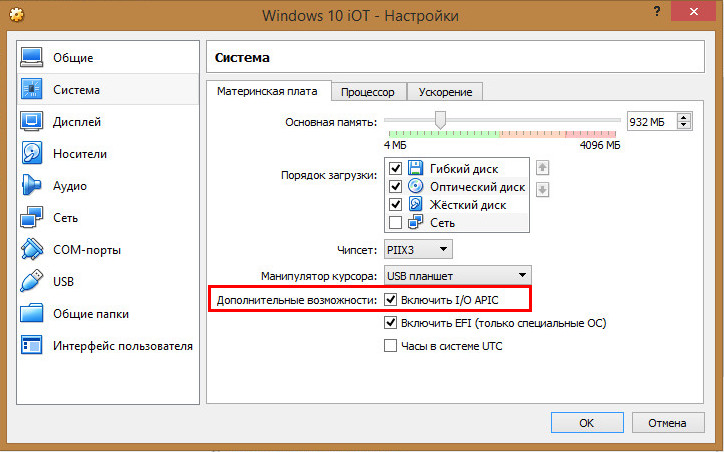Uncheck Жёсткий диск in boot order
Screen dimensions: 724x452
(395, 205)
